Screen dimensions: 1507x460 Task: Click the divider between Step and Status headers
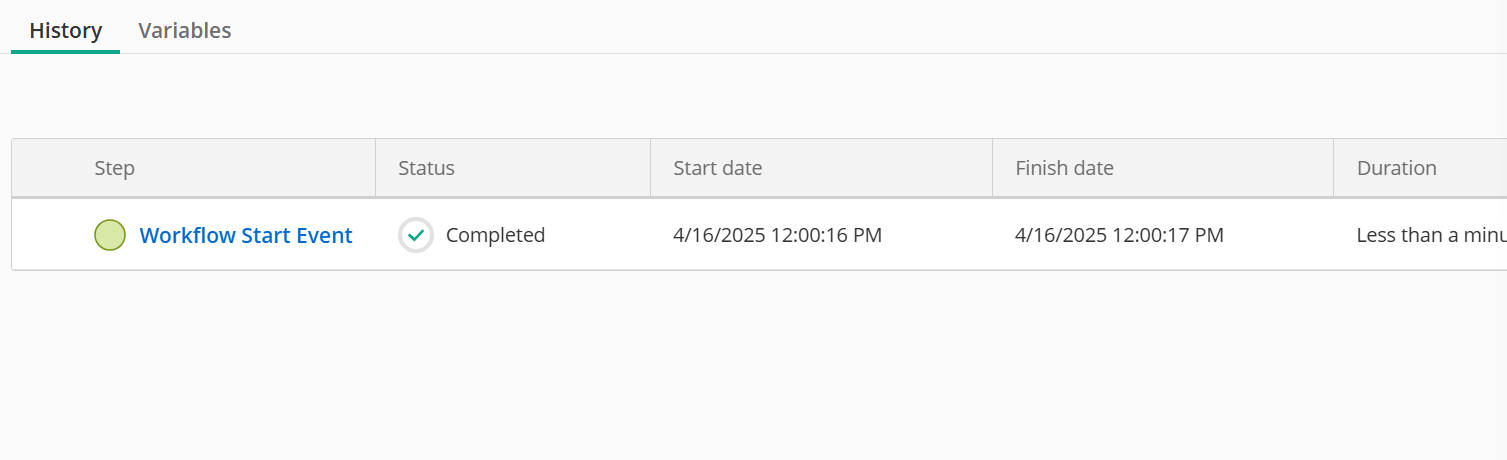[375, 168]
